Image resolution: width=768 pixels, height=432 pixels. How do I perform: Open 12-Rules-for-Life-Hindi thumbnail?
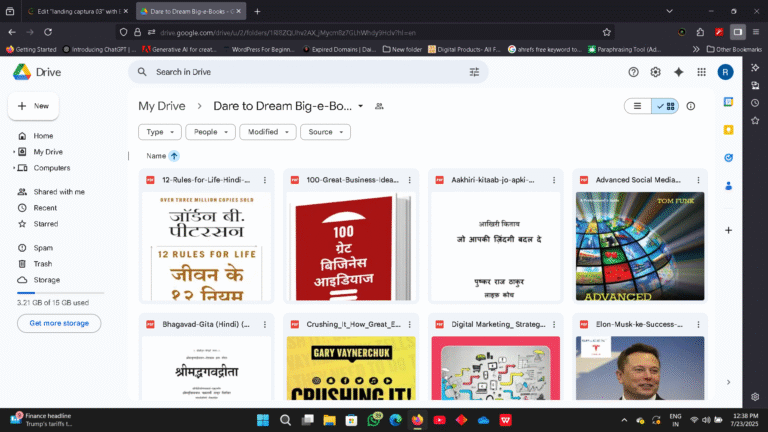(x=206, y=246)
